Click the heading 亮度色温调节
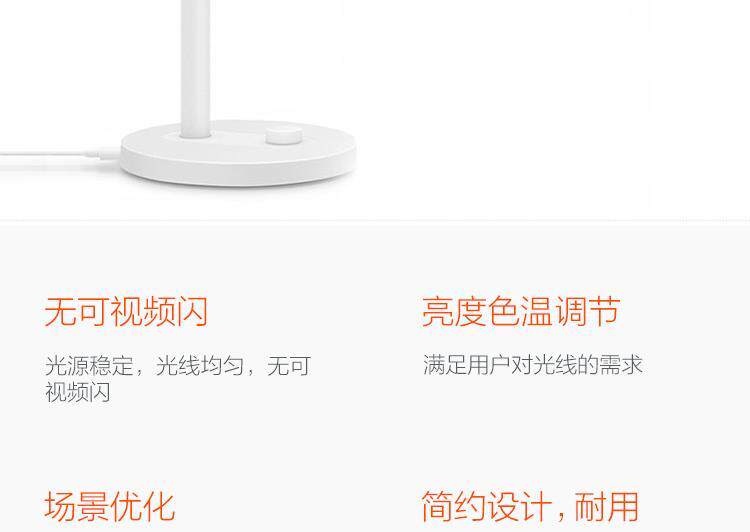The height and width of the screenshot is (532, 750). [521, 311]
